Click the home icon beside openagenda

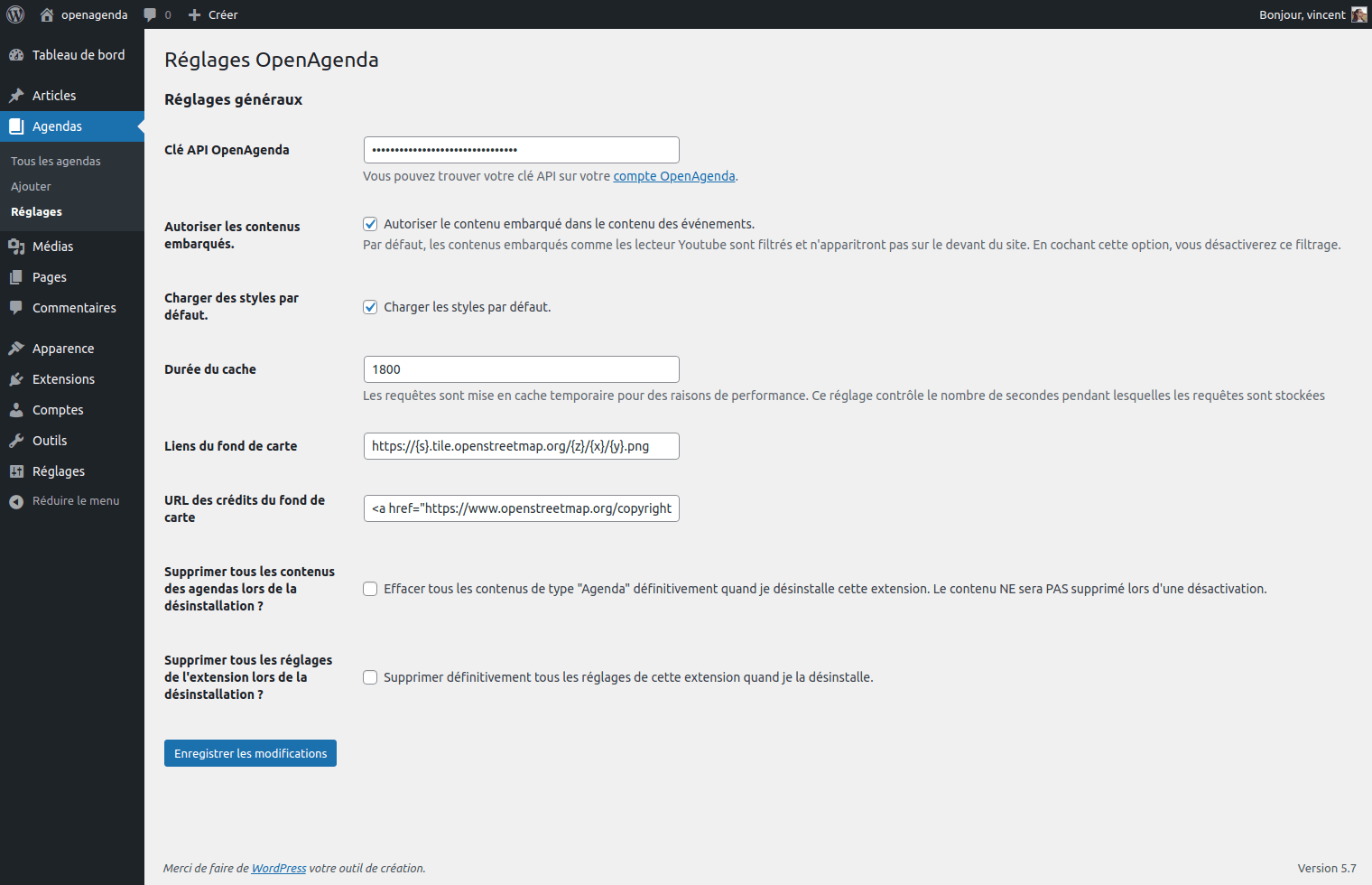tap(47, 14)
